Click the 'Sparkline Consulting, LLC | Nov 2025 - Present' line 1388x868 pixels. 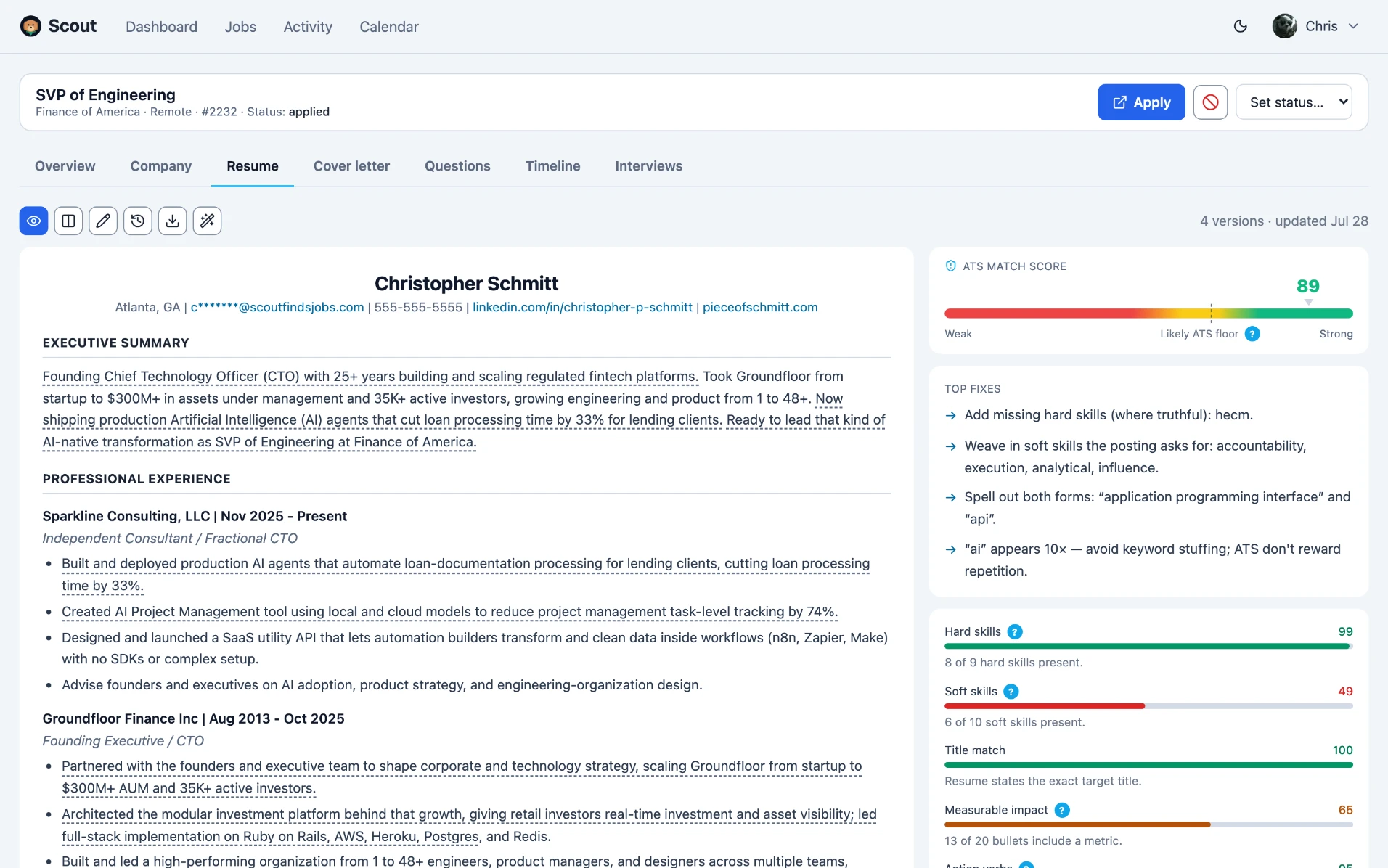(x=195, y=516)
